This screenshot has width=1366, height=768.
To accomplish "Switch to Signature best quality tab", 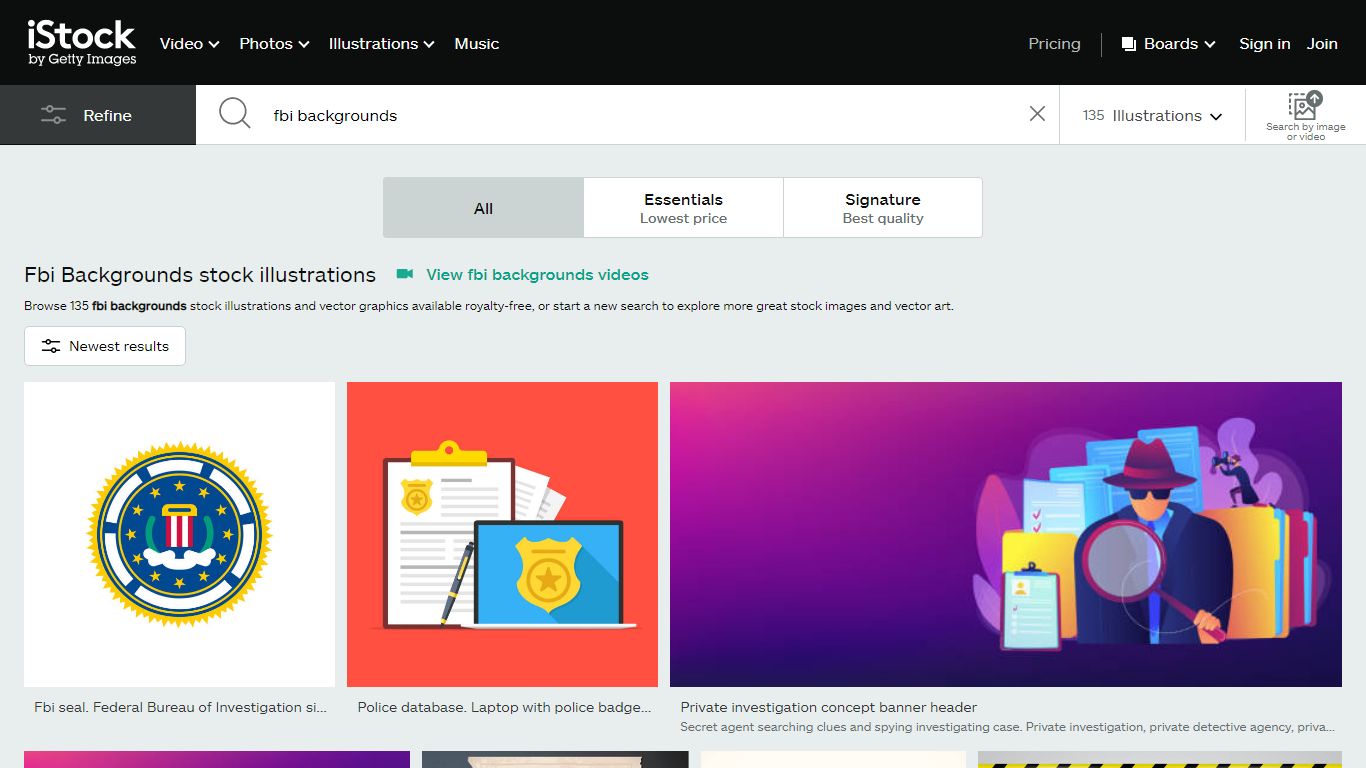I will [x=883, y=208].
